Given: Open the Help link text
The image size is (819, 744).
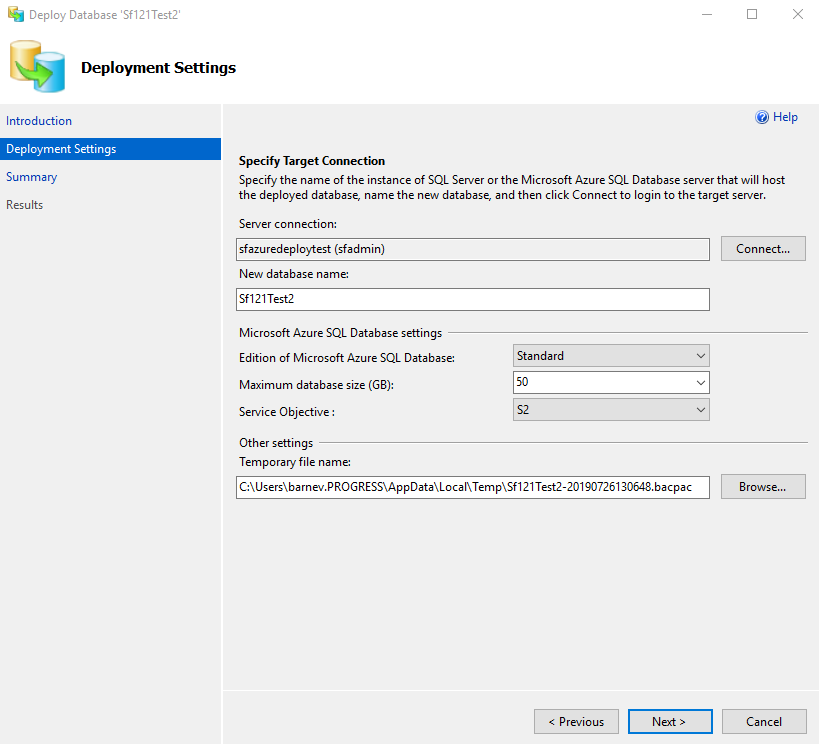Looking at the screenshot, I should click(786, 117).
